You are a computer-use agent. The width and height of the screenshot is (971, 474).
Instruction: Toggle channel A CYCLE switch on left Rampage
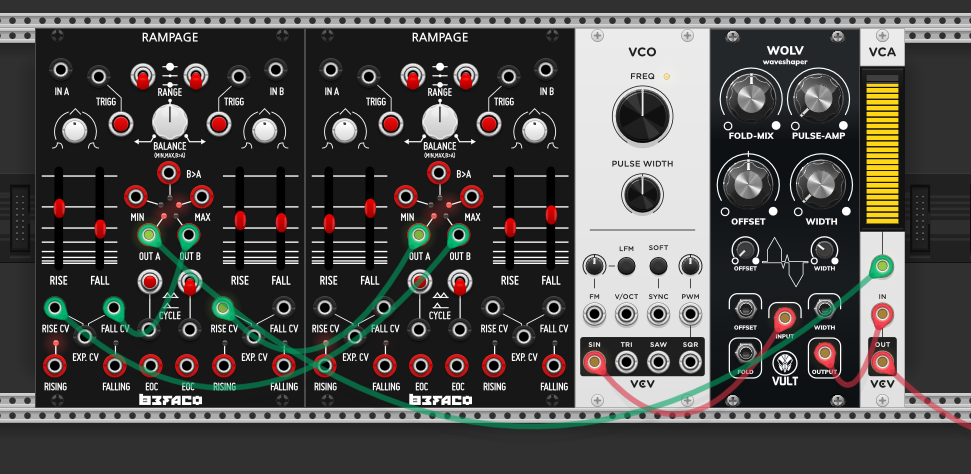(149, 282)
